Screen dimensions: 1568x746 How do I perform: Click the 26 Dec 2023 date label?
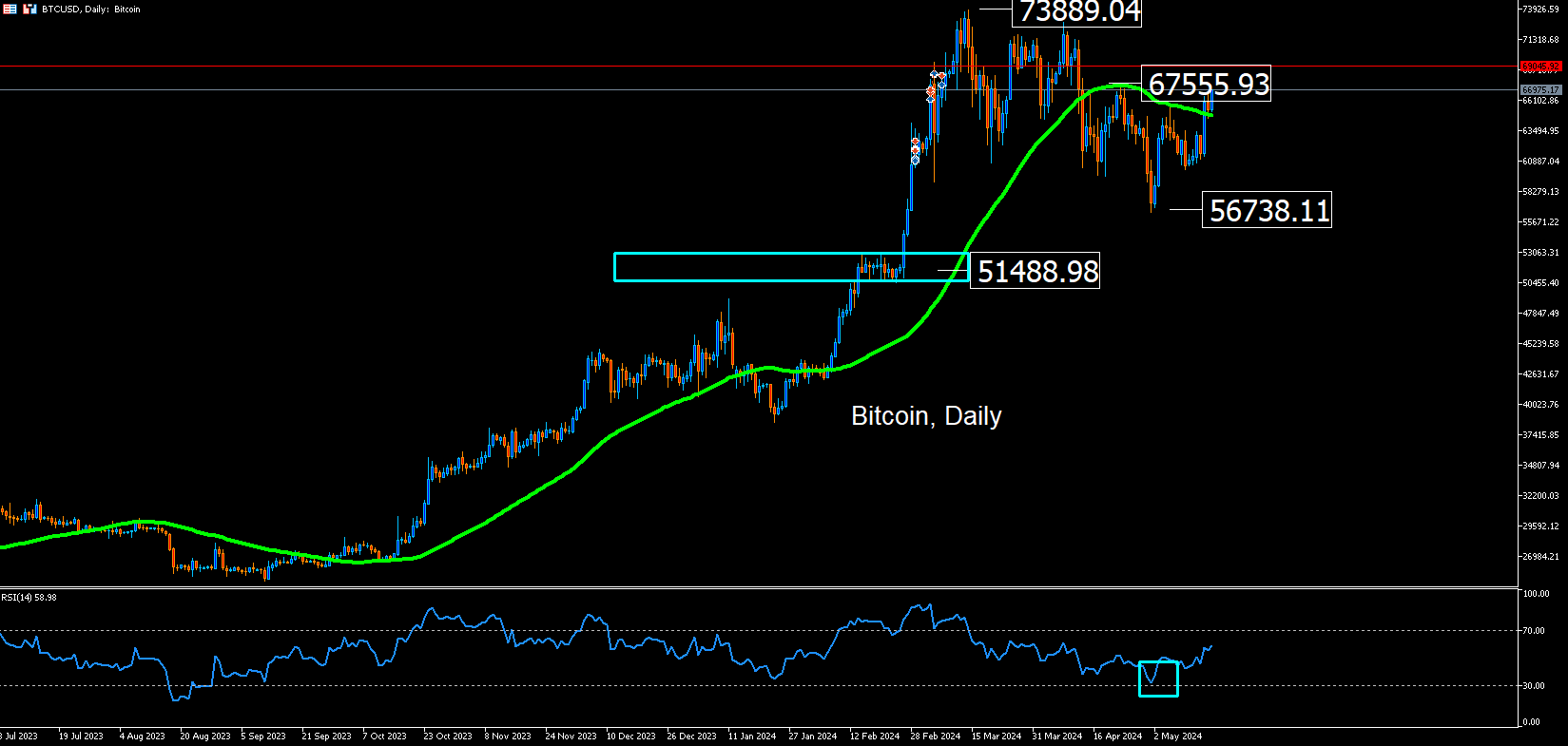(x=692, y=736)
